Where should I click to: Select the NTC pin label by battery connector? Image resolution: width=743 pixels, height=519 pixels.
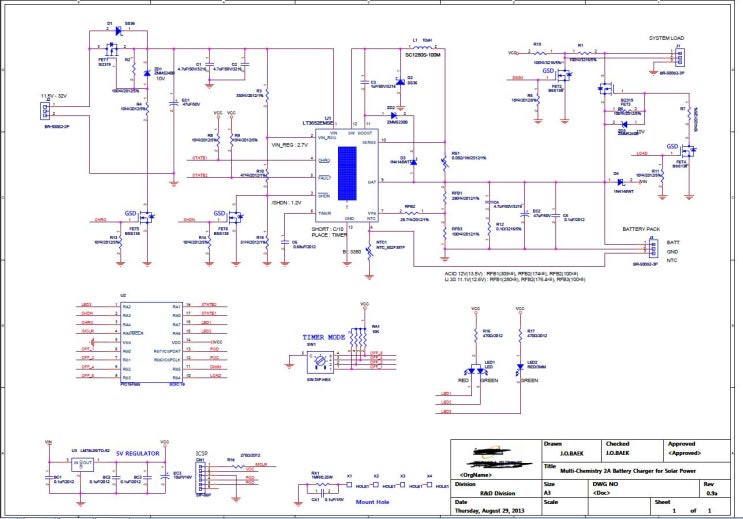tap(672, 260)
